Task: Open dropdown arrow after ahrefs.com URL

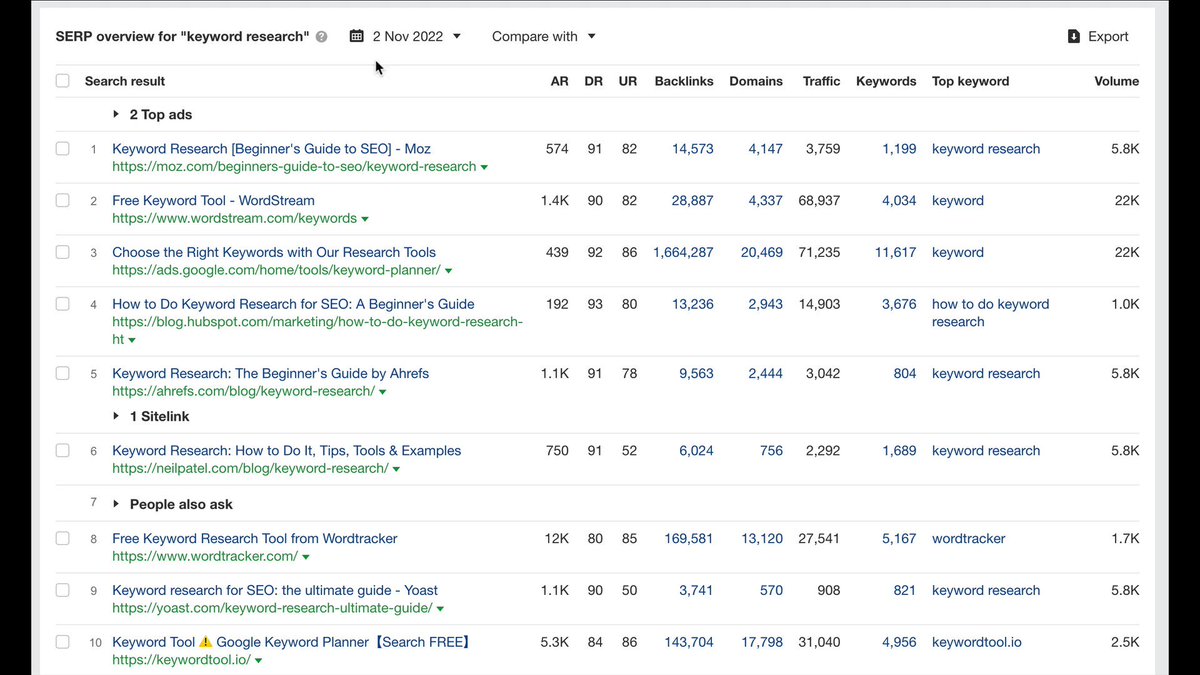Action: point(383,393)
